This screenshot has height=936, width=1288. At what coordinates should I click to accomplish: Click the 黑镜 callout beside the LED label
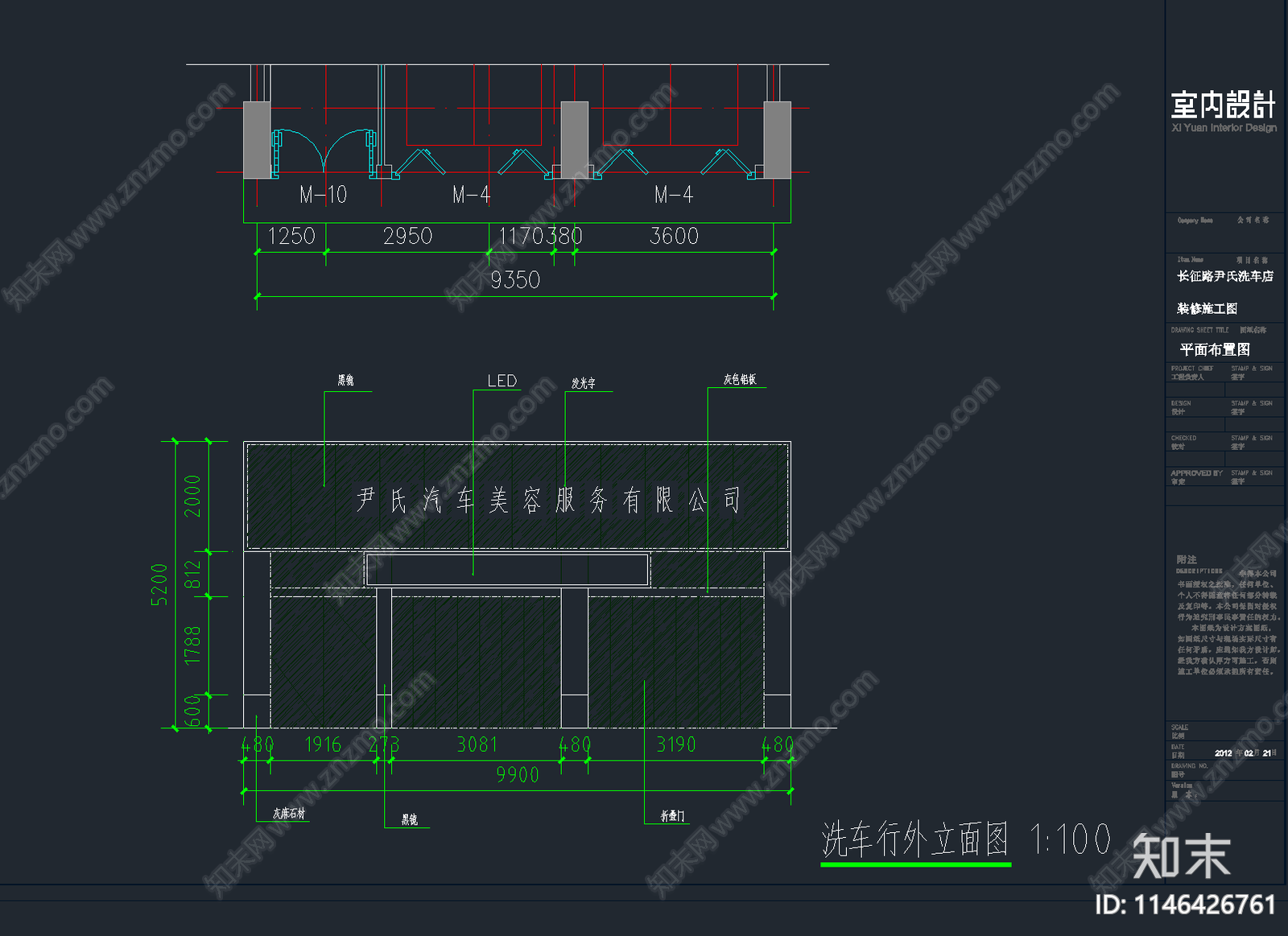coord(345,380)
